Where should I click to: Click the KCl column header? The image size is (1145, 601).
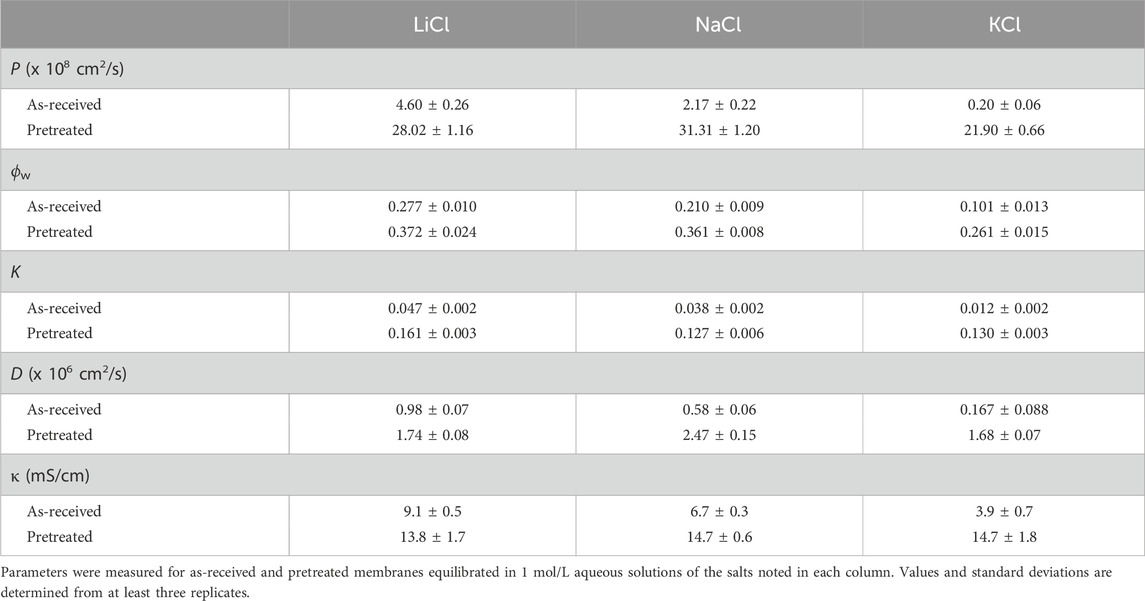[x=1003, y=24]
